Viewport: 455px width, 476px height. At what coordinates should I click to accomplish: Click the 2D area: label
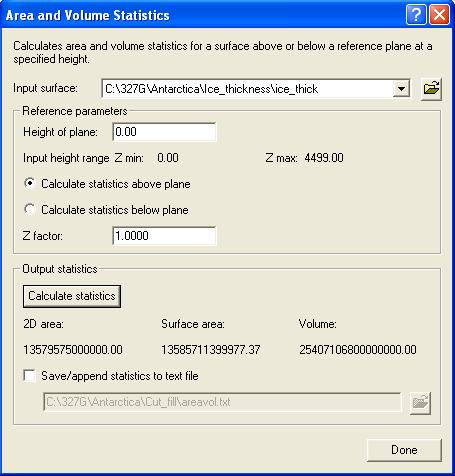43,324
